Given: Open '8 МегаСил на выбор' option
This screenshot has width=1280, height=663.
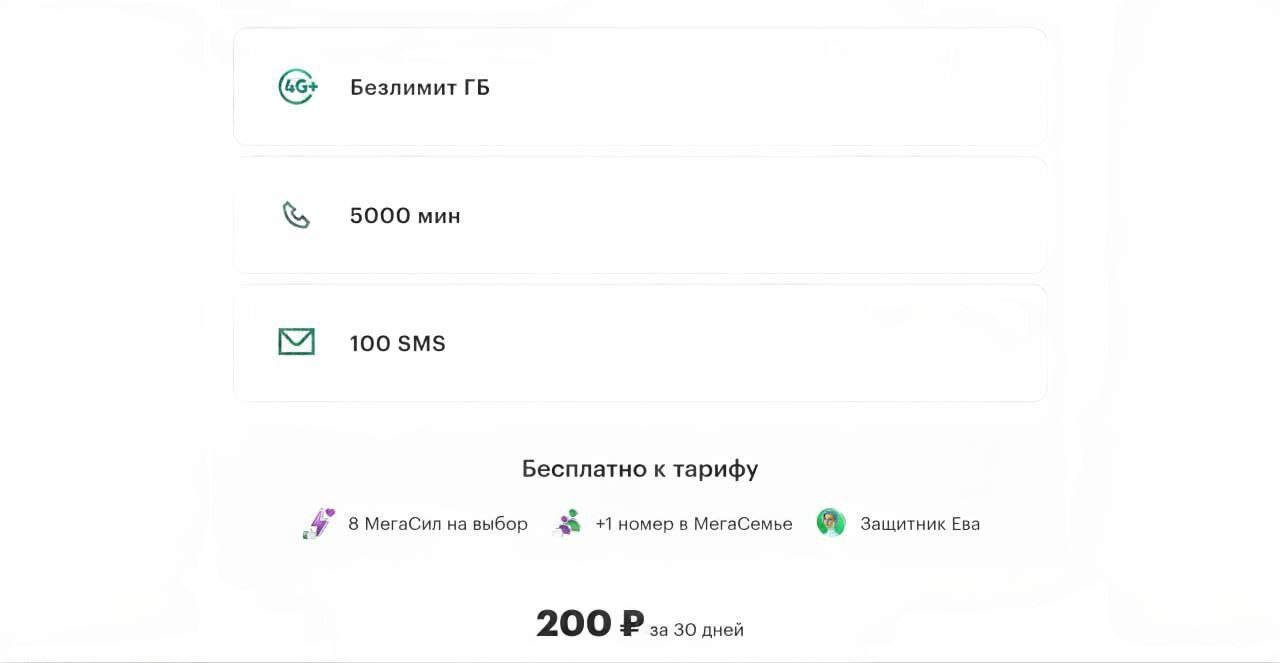Looking at the screenshot, I should point(437,524).
